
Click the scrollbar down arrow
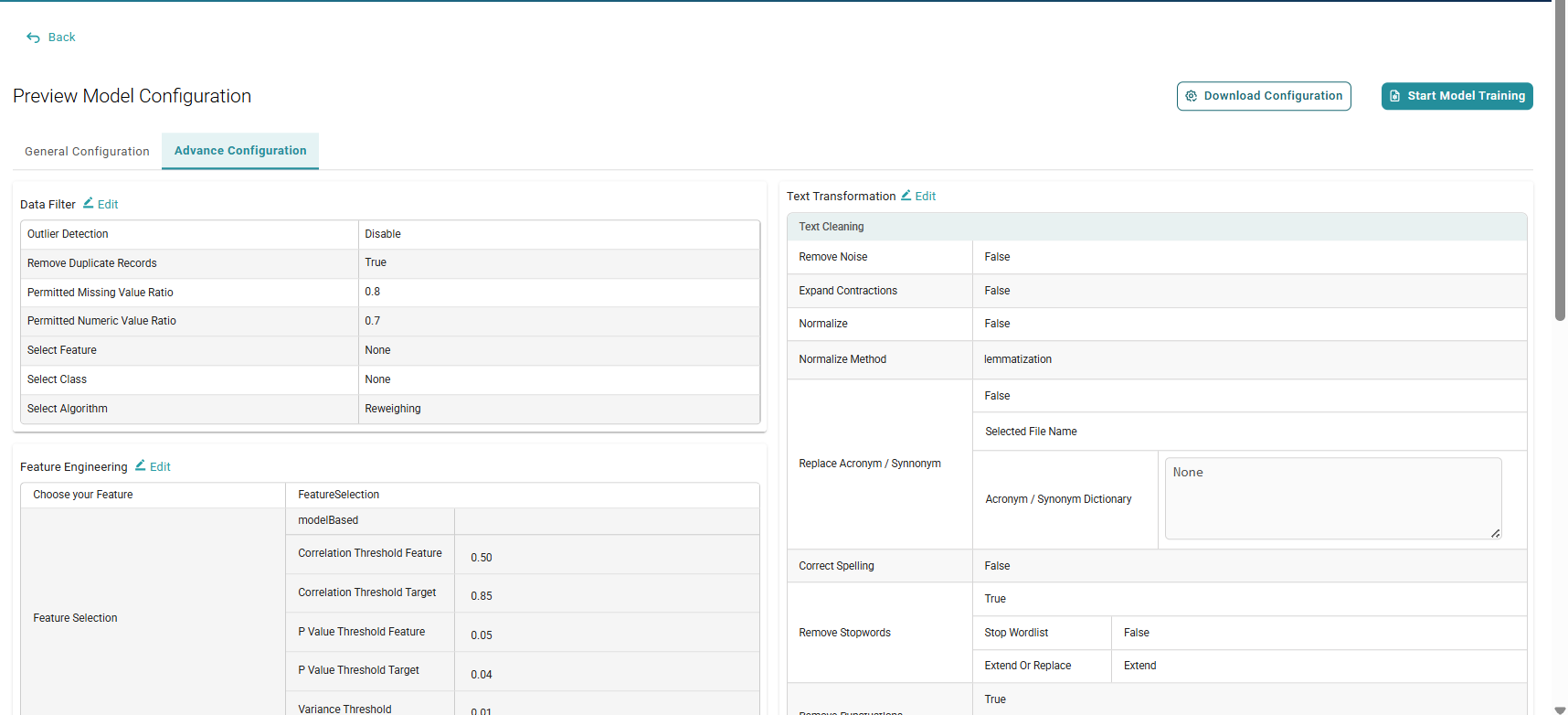click(1560, 709)
